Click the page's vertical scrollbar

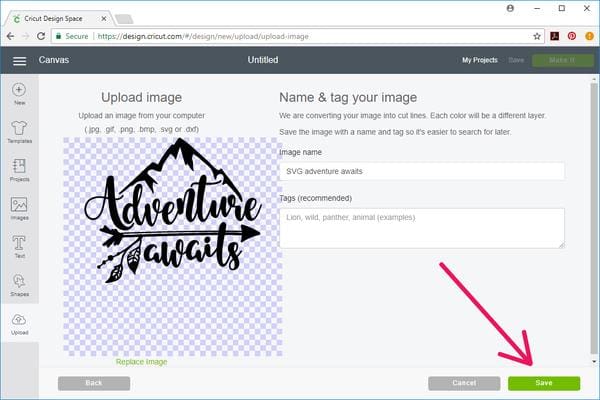[594, 218]
